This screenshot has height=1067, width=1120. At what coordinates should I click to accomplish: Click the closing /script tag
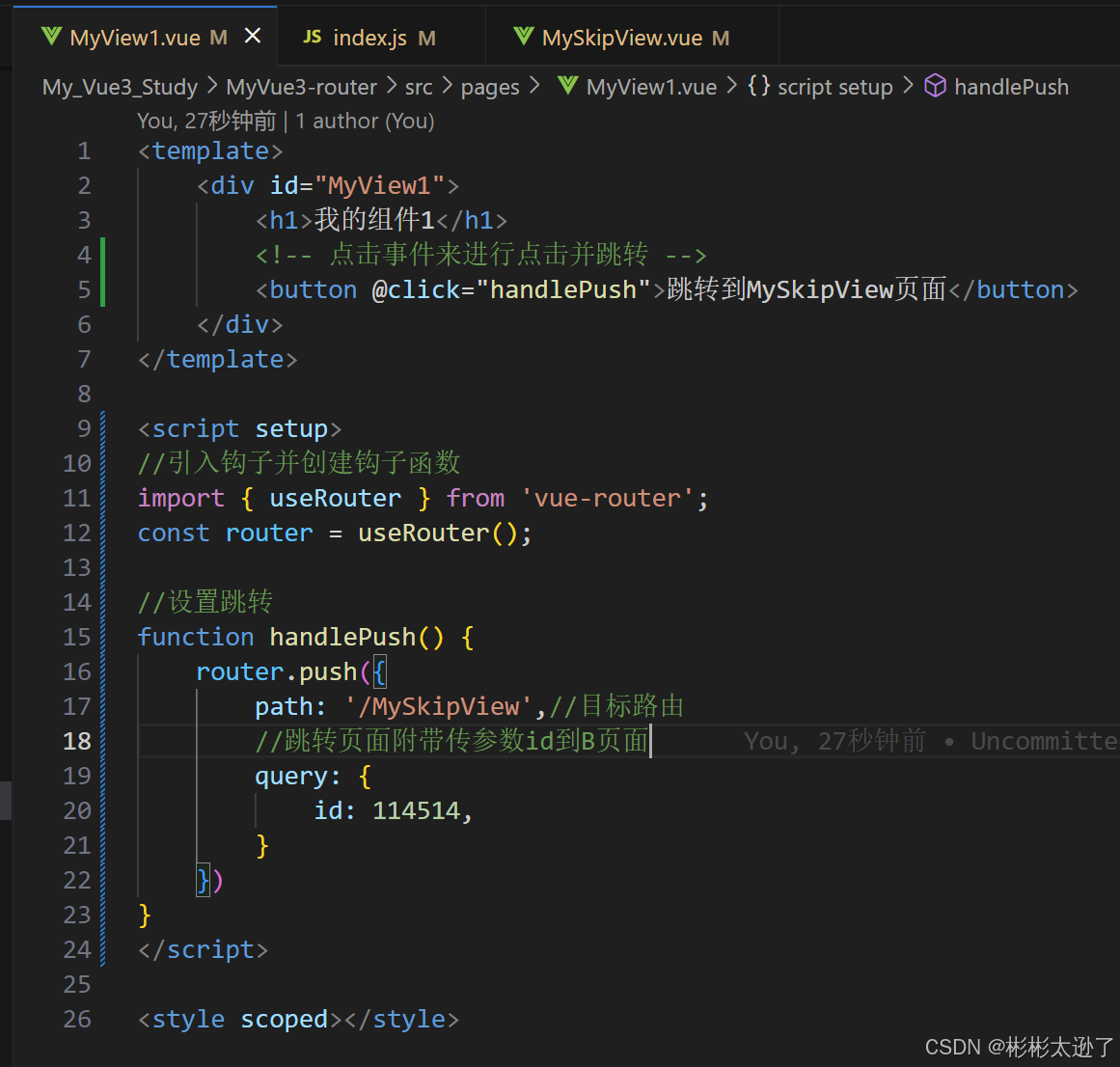click(x=204, y=950)
